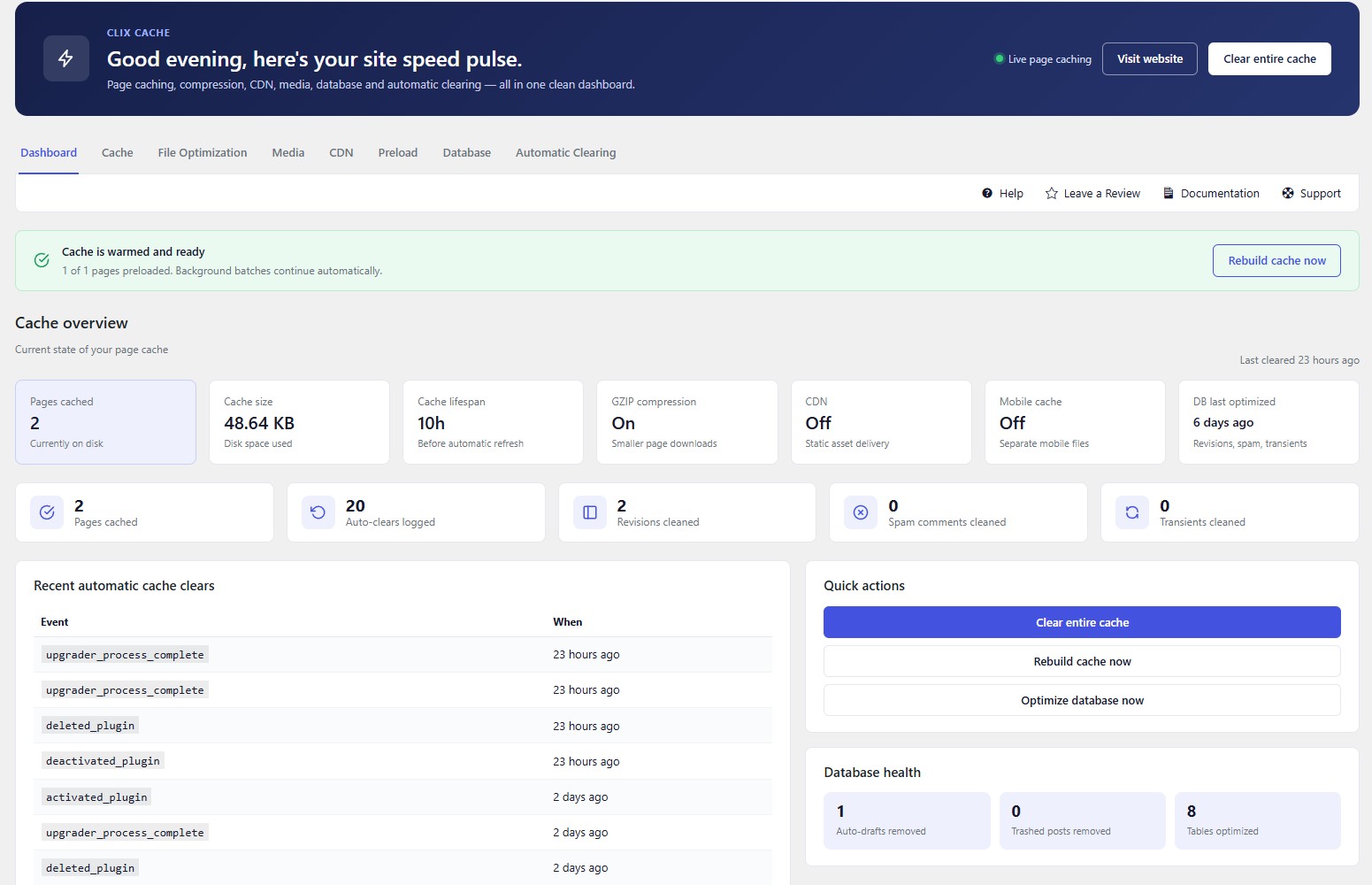This screenshot has width=1372, height=885.
Task: Click the Live page caching status label
Action: click(x=1050, y=59)
